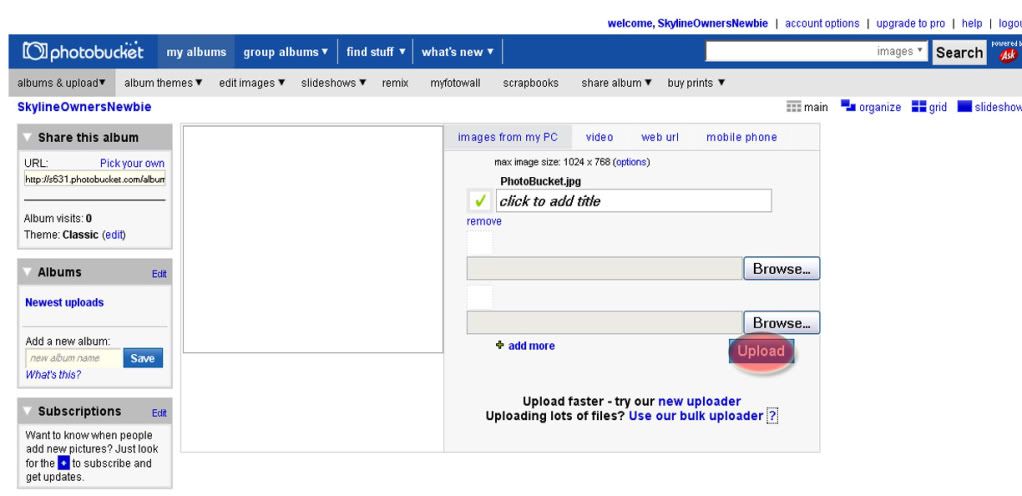1022x496 pixels.
Task: Open the albums & upload dropdown
Action: click(x=61, y=83)
